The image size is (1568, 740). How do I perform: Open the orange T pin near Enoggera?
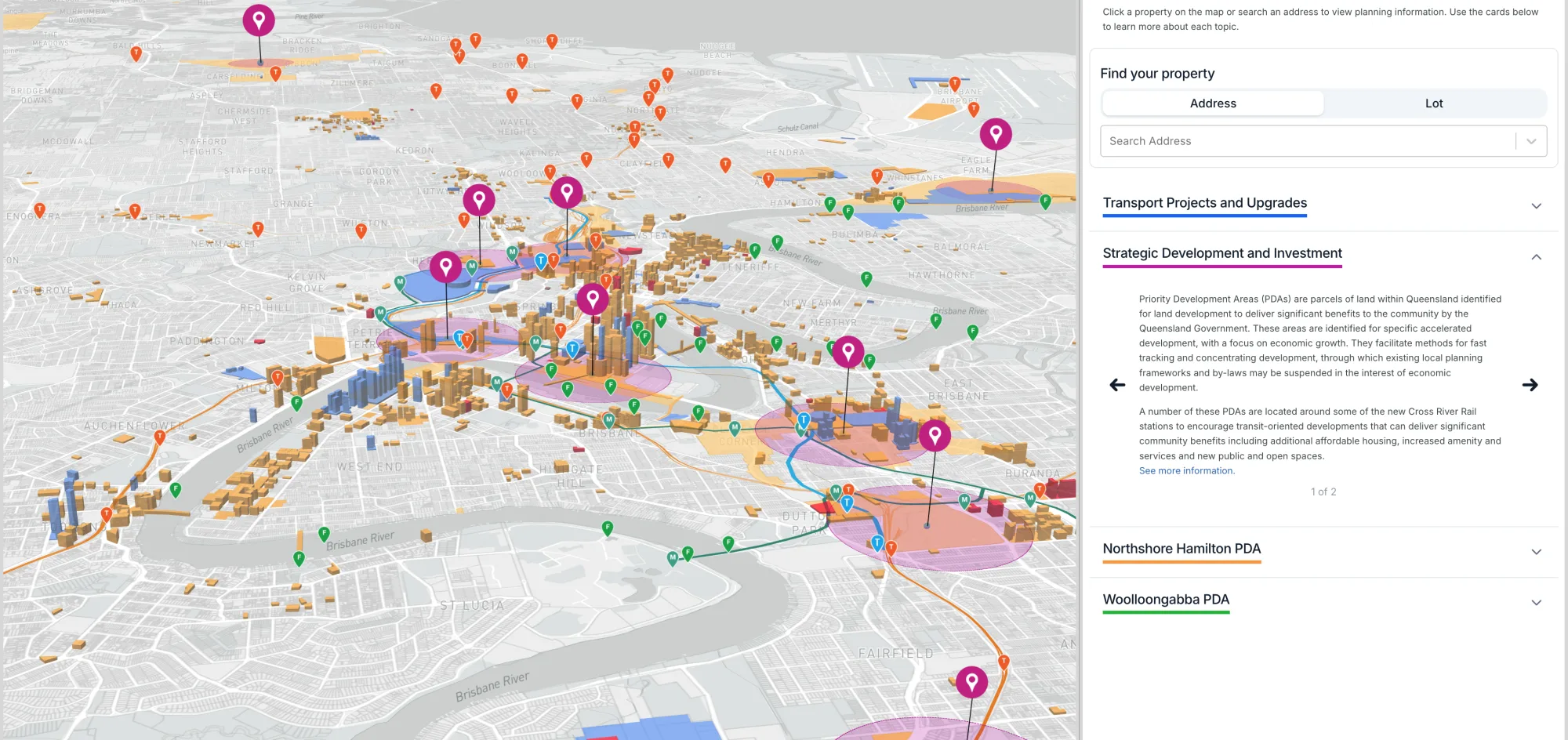click(40, 210)
